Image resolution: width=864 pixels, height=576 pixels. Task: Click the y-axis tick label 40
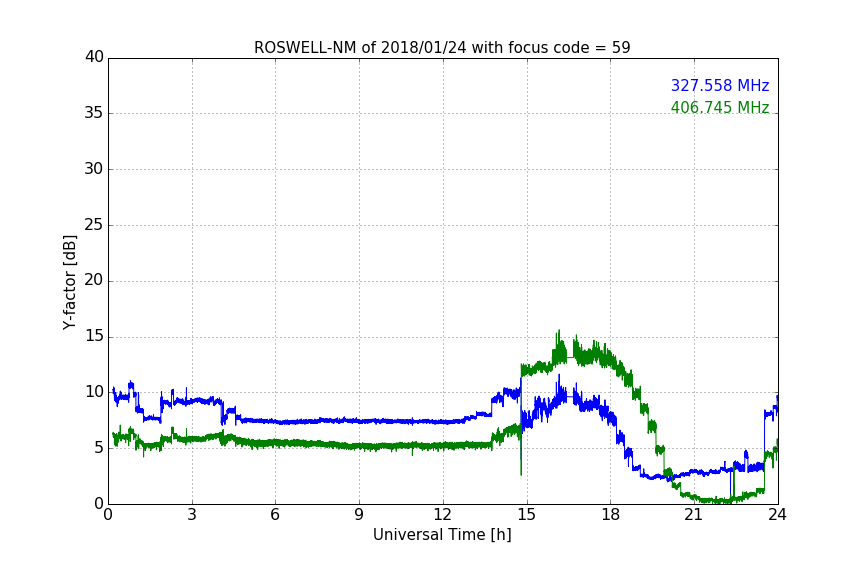pyautogui.click(x=94, y=57)
